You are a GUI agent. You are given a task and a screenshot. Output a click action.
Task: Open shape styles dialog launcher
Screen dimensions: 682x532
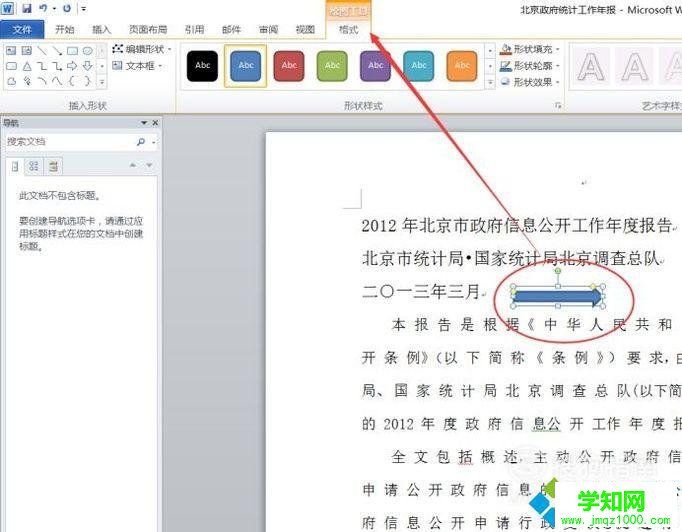[x=558, y=106]
